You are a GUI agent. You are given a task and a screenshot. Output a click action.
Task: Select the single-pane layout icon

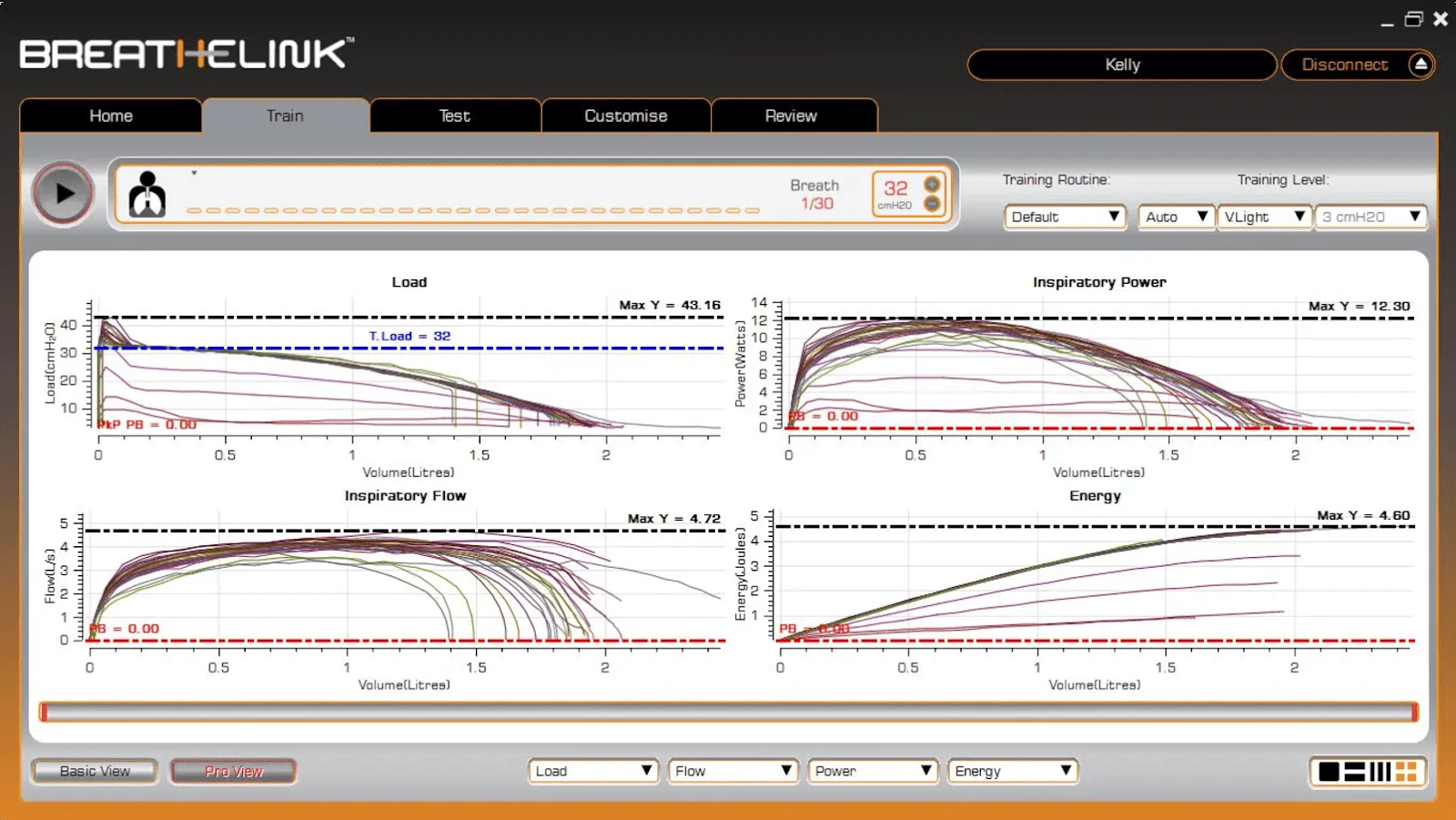point(1329,772)
